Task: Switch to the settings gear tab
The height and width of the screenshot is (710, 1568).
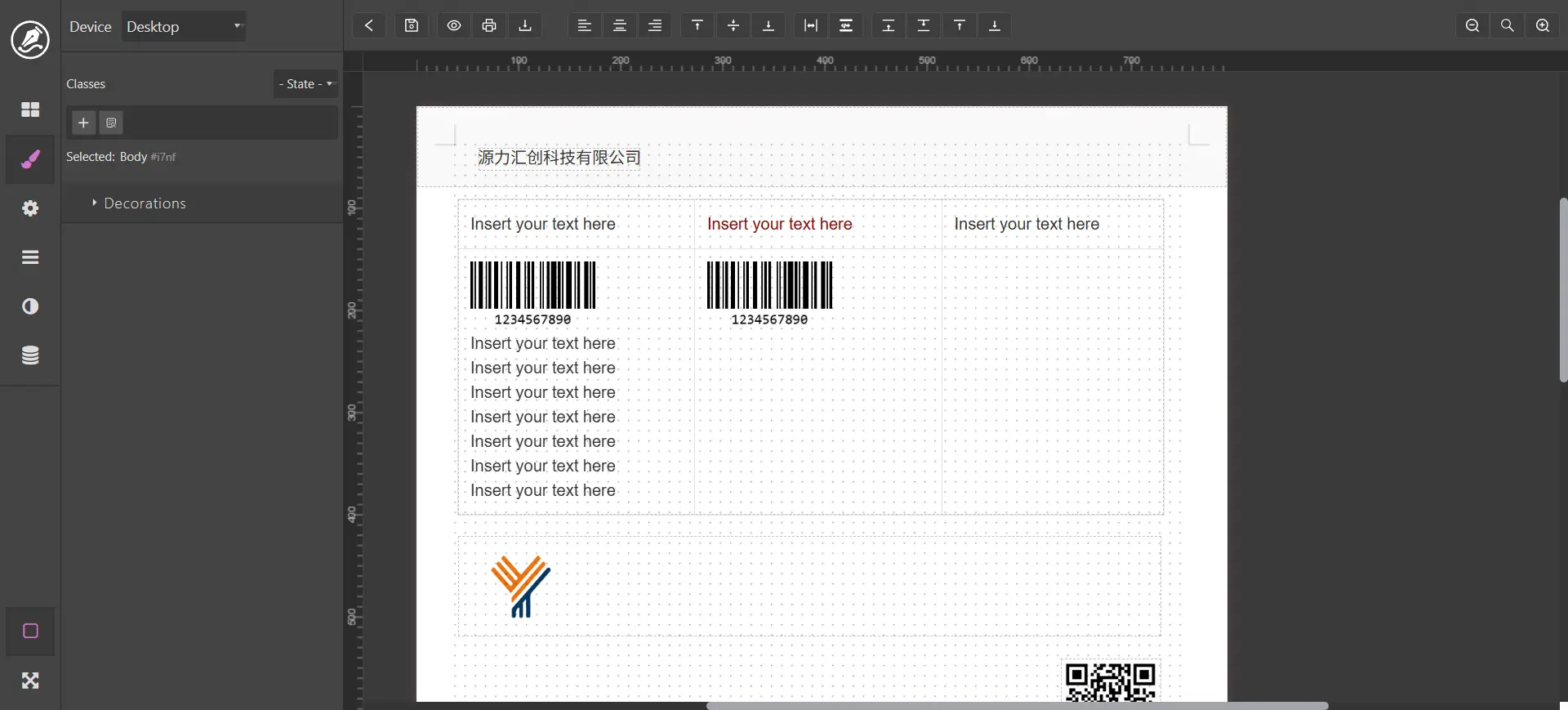Action: [30, 208]
